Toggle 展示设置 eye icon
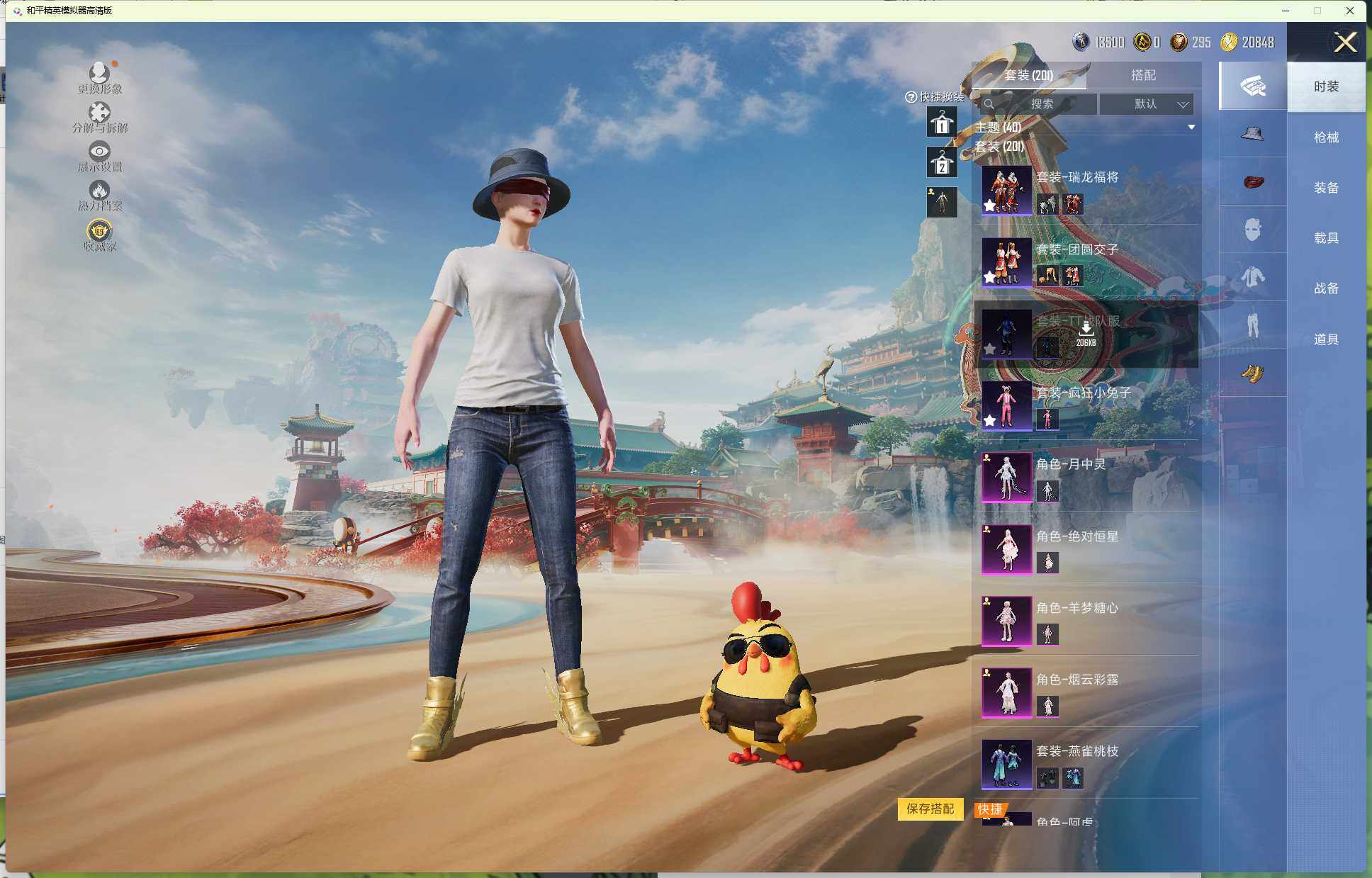The image size is (1372, 878). 99,151
